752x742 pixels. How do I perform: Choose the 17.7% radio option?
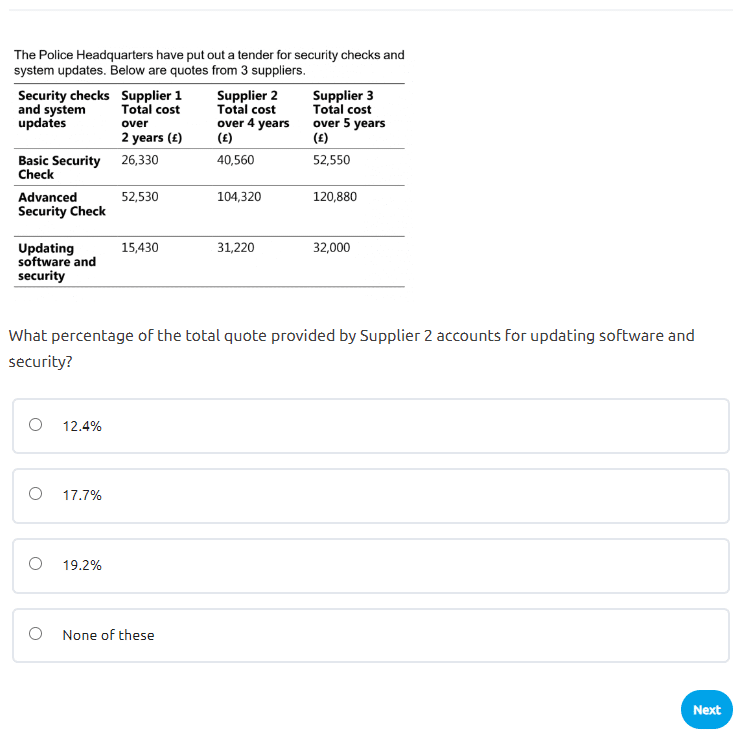point(36,494)
